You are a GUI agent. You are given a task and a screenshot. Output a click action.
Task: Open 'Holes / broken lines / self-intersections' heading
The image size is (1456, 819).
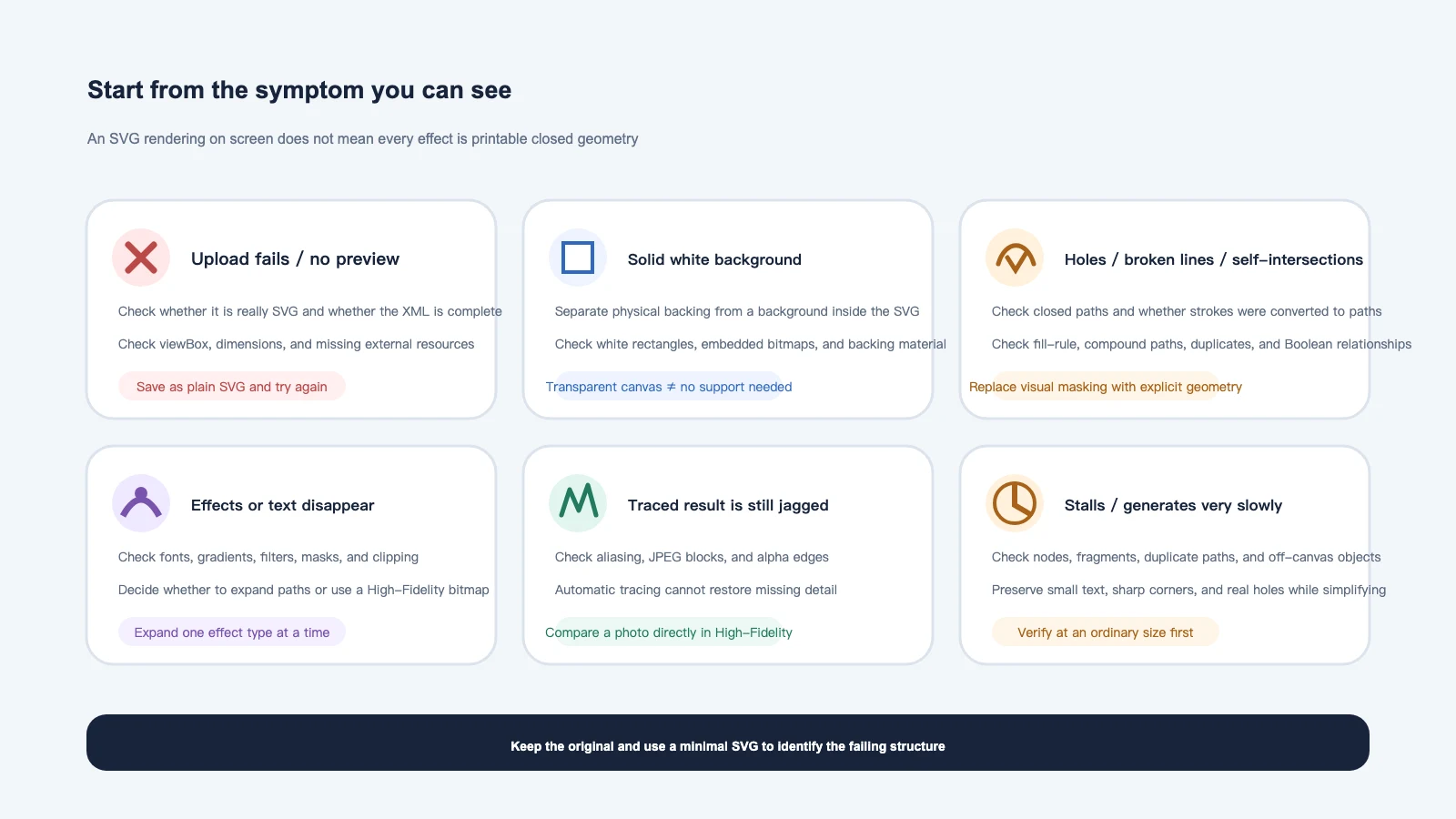click(1214, 259)
